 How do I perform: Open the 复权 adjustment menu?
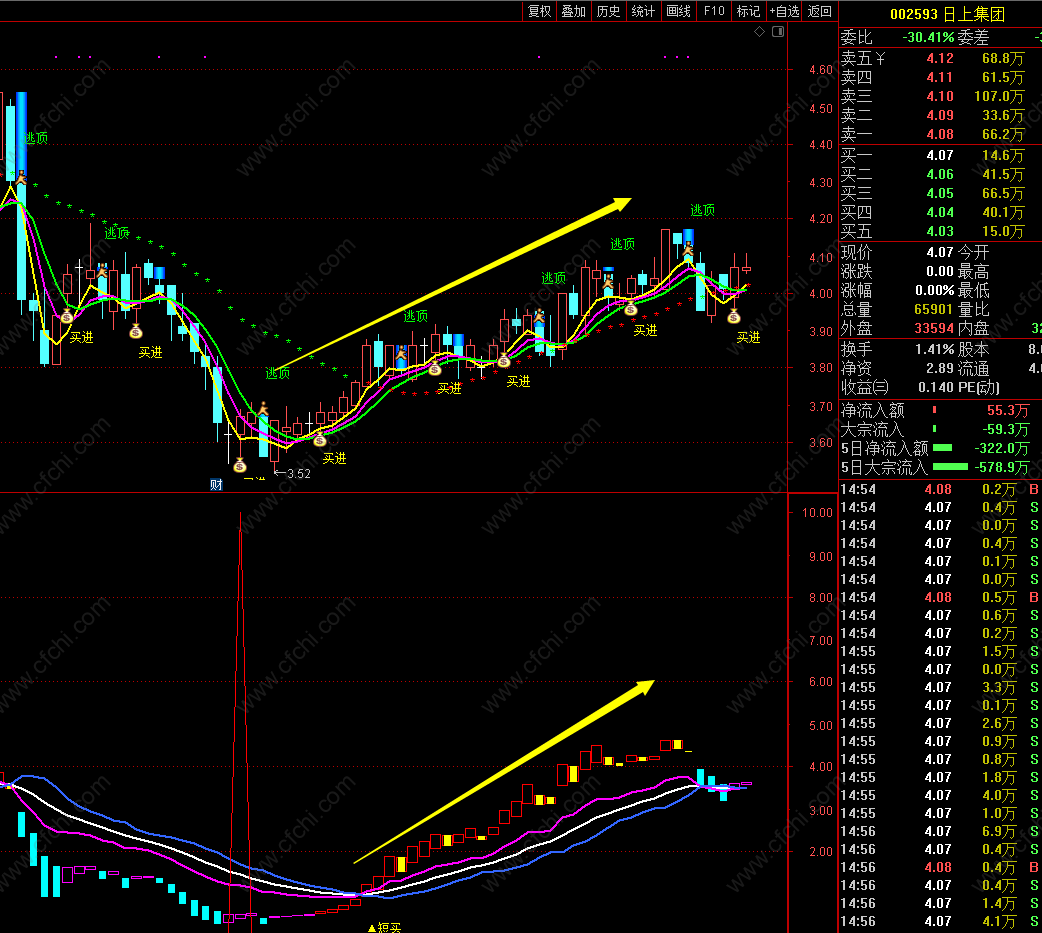pyautogui.click(x=539, y=11)
